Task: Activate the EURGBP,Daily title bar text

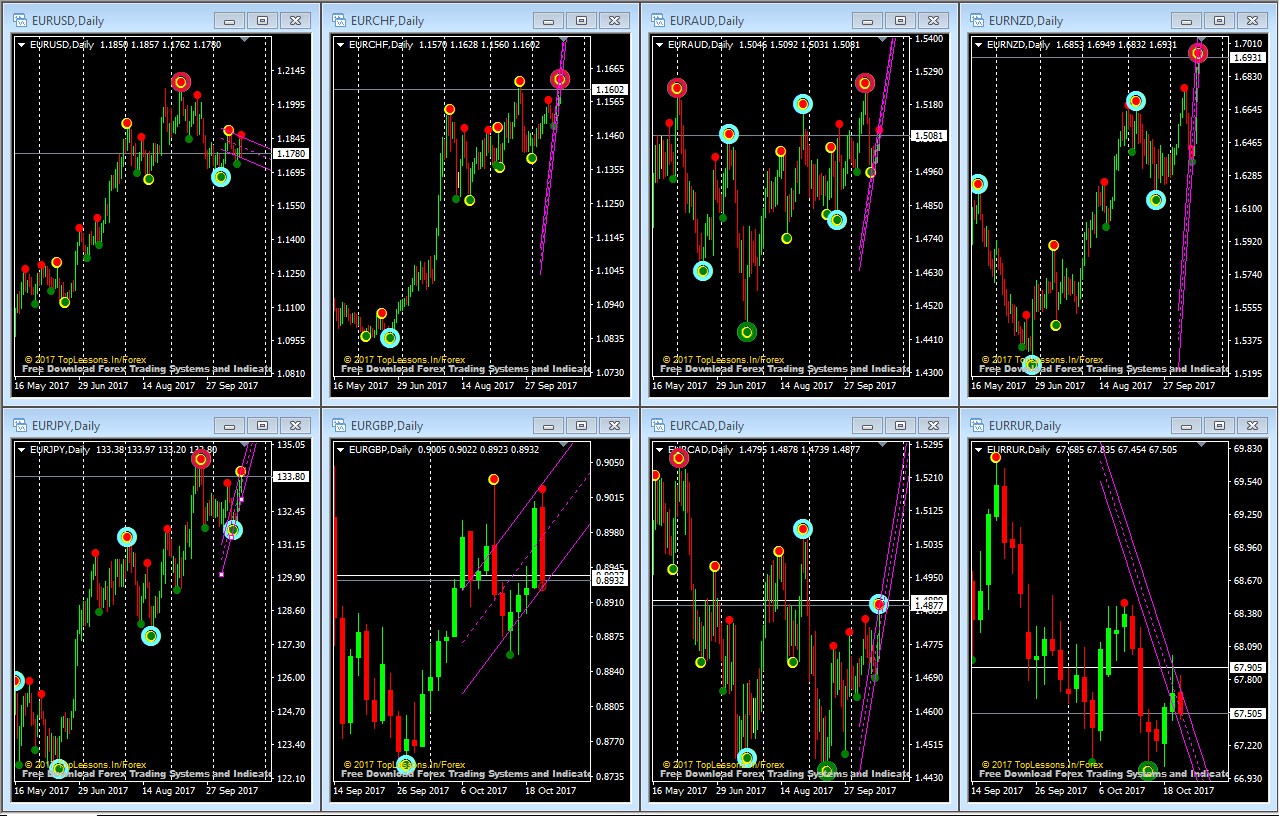Action: click(386, 425)
